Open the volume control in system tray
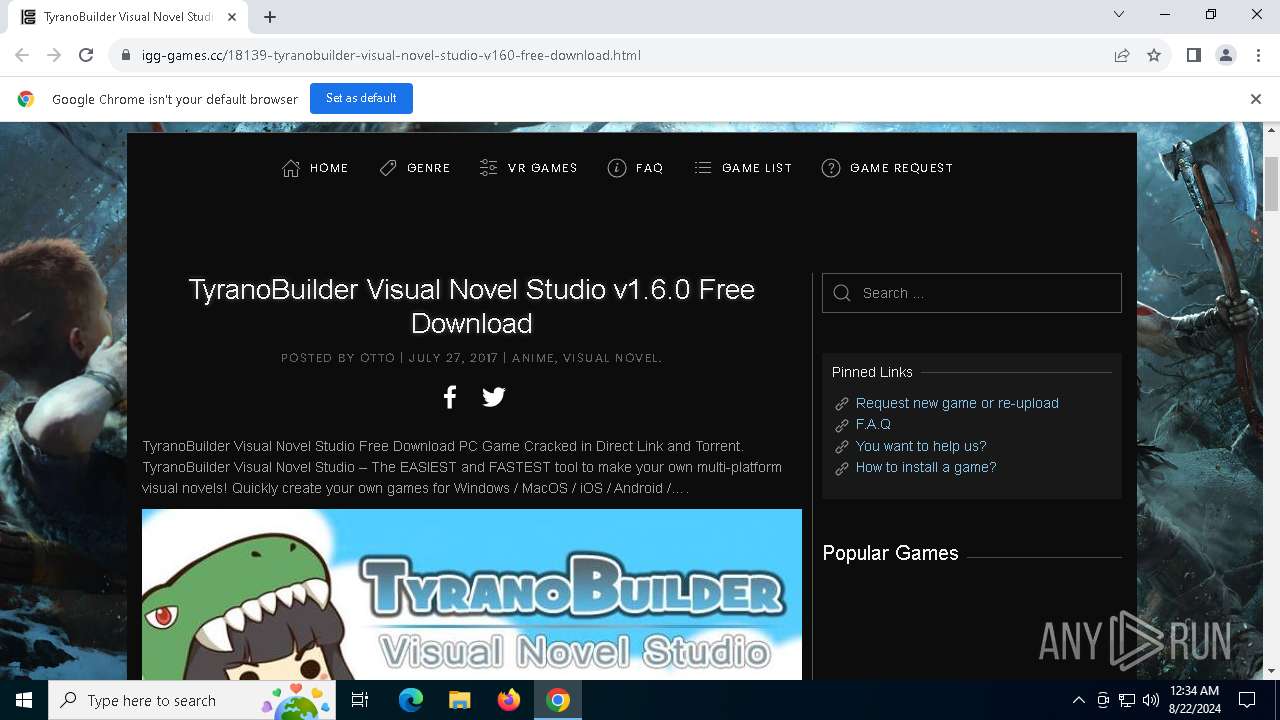This screenshot has height=720, width=1280. coord(1151,700)
